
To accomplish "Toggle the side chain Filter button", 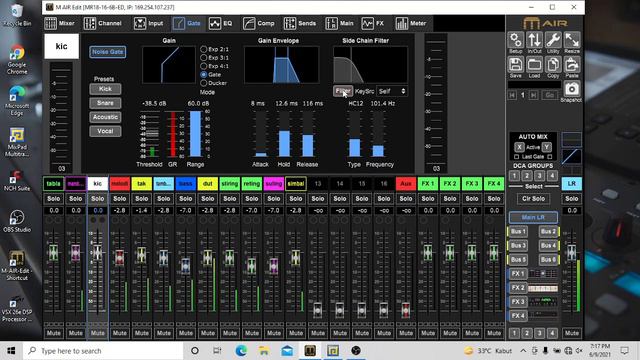I will (x=342, y=91).
